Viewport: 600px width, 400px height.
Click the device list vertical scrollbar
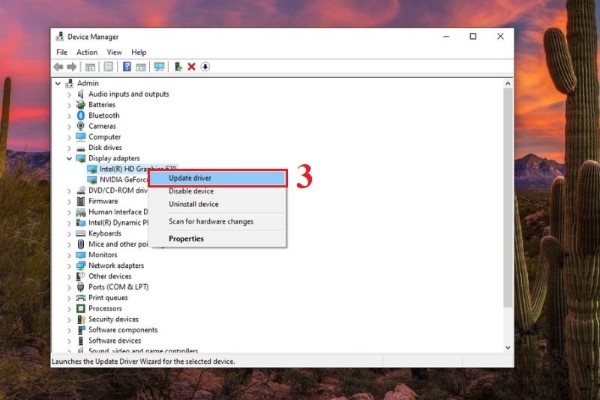507,216
